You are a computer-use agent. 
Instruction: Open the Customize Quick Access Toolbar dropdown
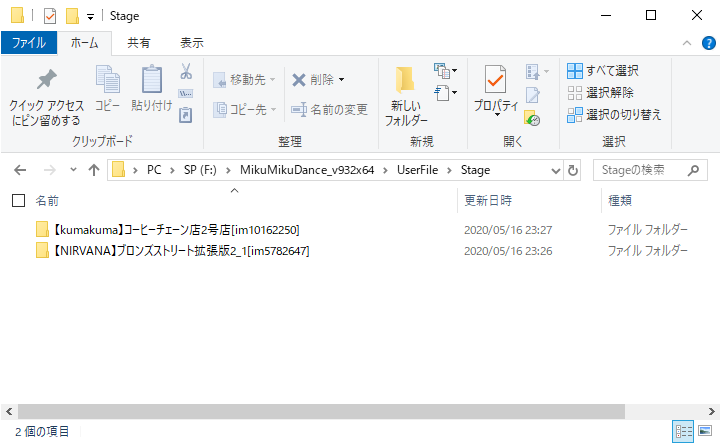coord(91,17)
